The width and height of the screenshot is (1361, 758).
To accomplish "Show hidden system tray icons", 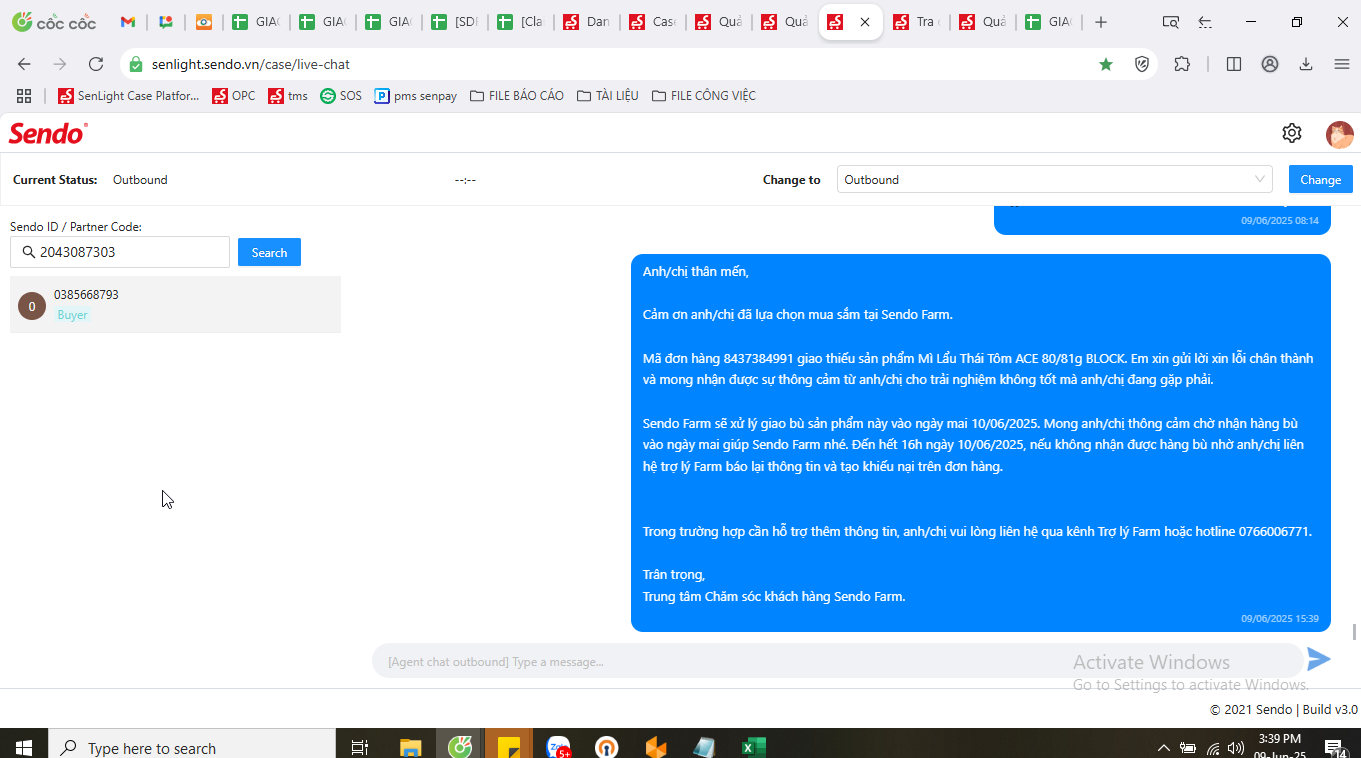I will pyautogui.click(x=1163, y=747).
